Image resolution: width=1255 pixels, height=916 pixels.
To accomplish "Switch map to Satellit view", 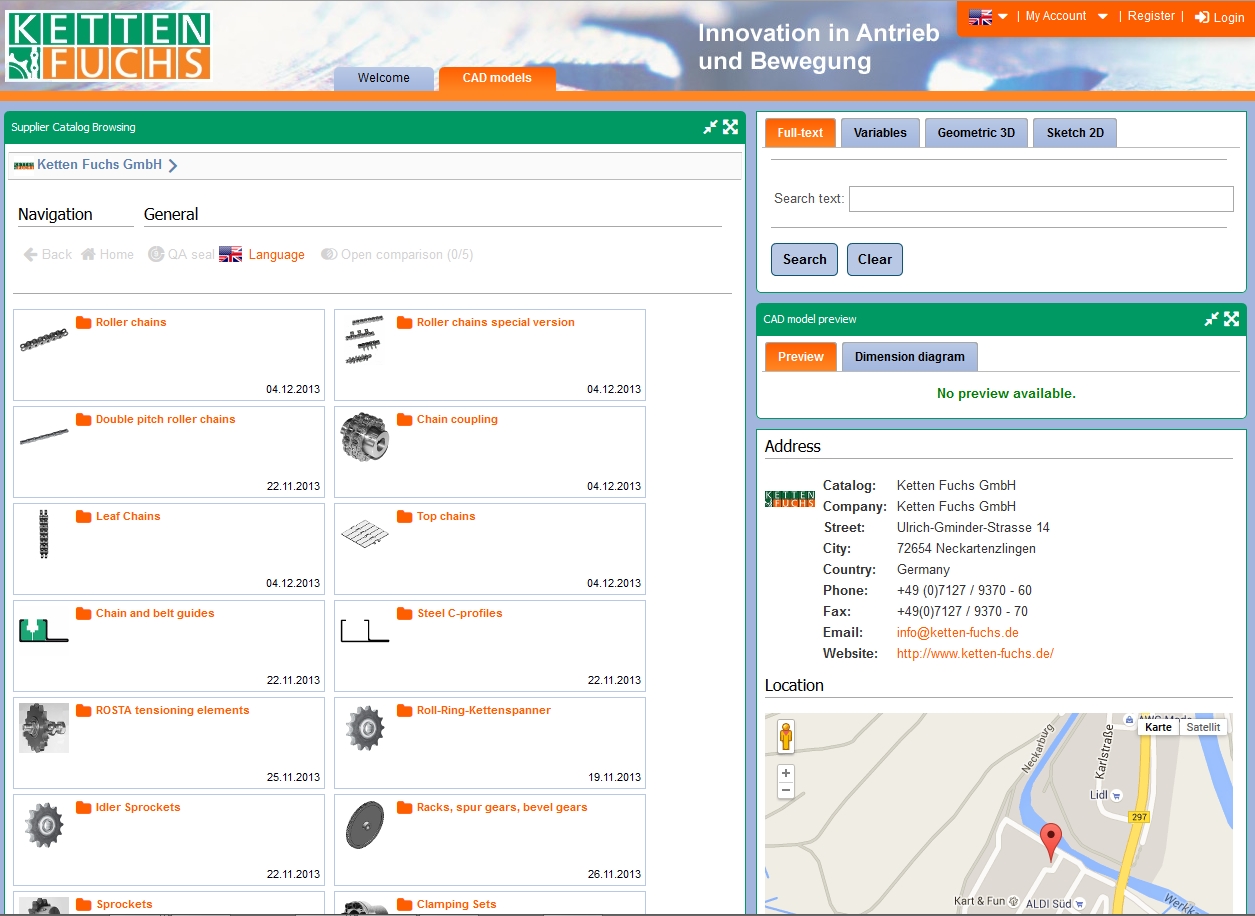I will point(1203,727).
